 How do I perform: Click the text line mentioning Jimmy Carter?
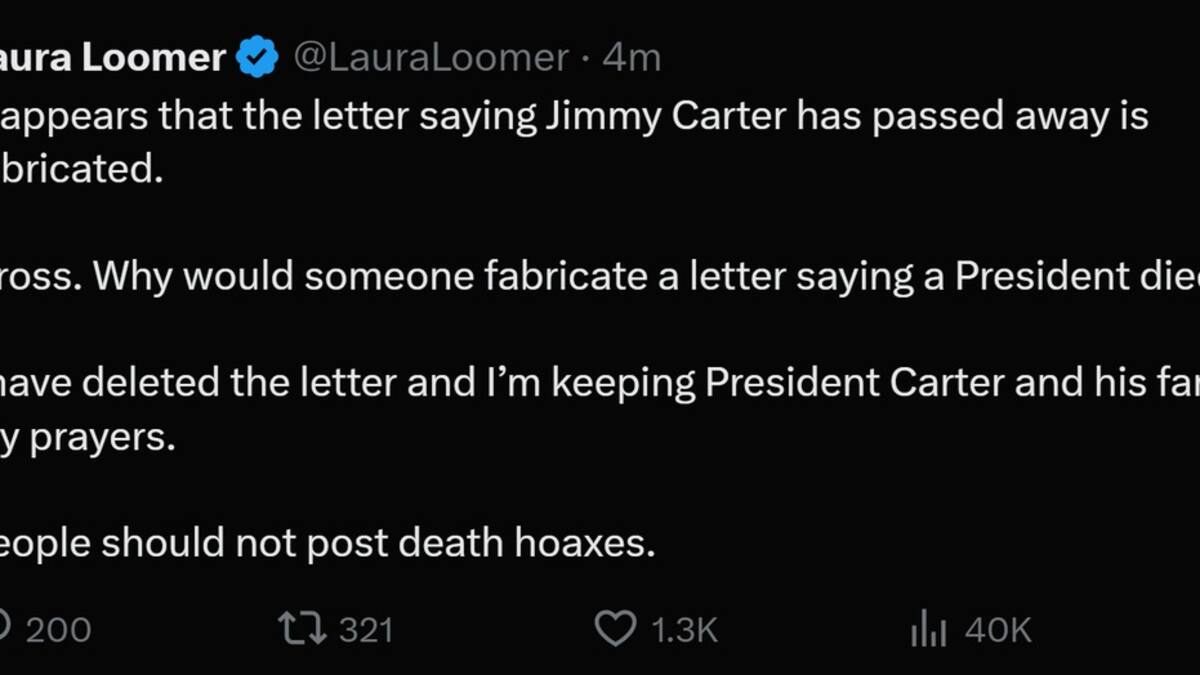(x=574, y=117)
